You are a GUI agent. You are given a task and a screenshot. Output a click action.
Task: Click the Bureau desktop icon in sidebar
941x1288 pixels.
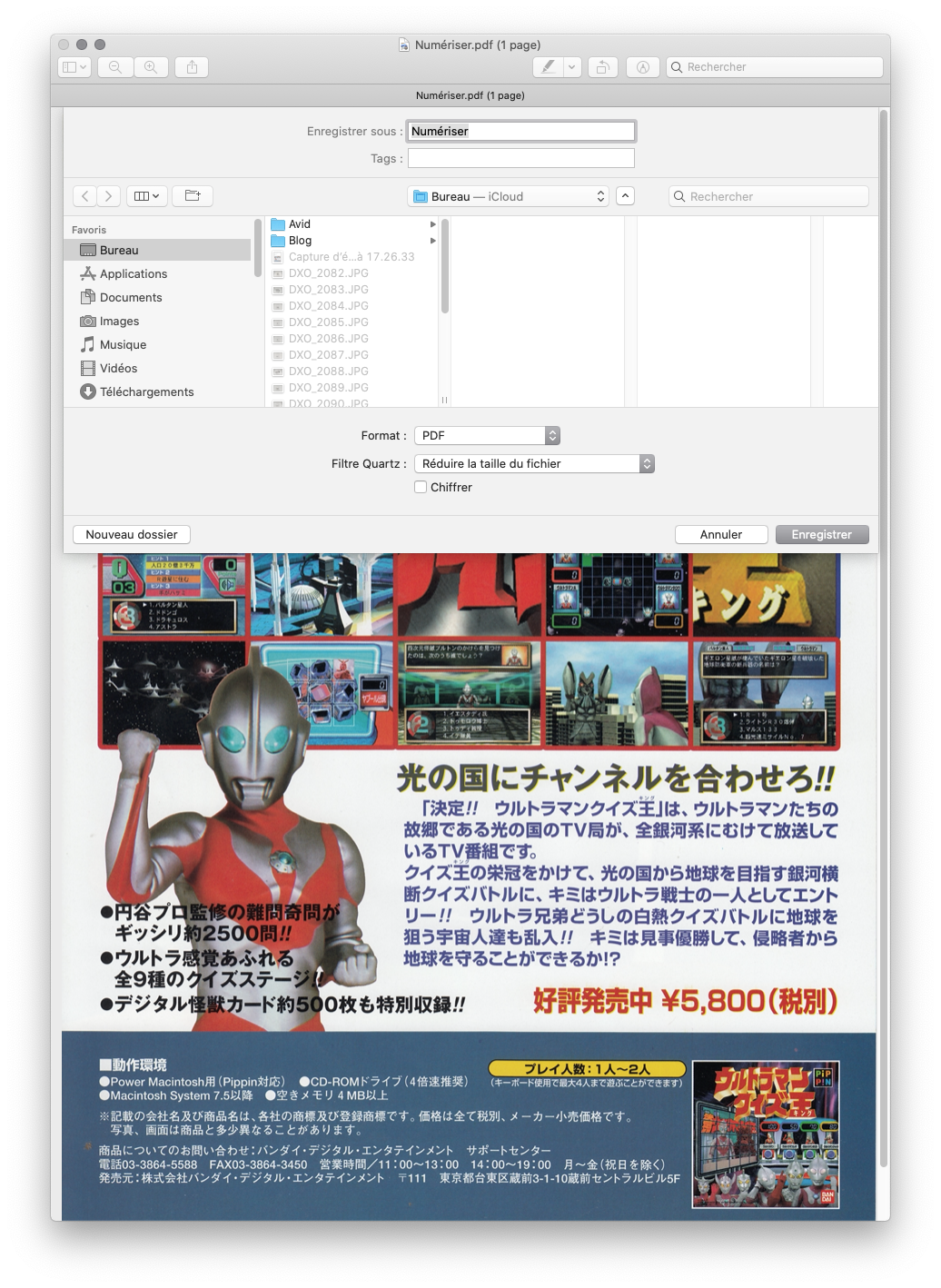[88, 250]
